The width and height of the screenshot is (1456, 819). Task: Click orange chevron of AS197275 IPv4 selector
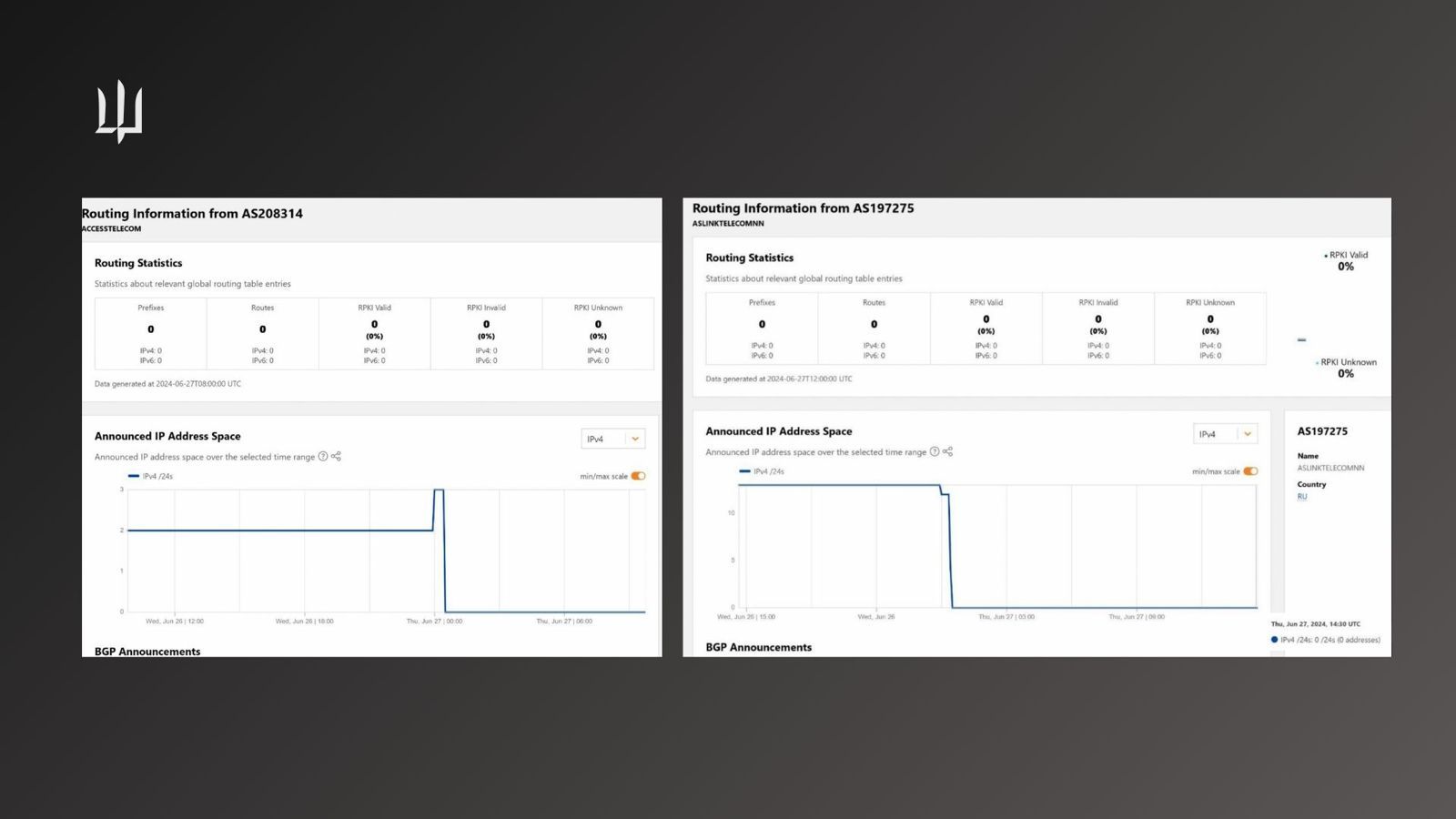[x=1248, y=434]
